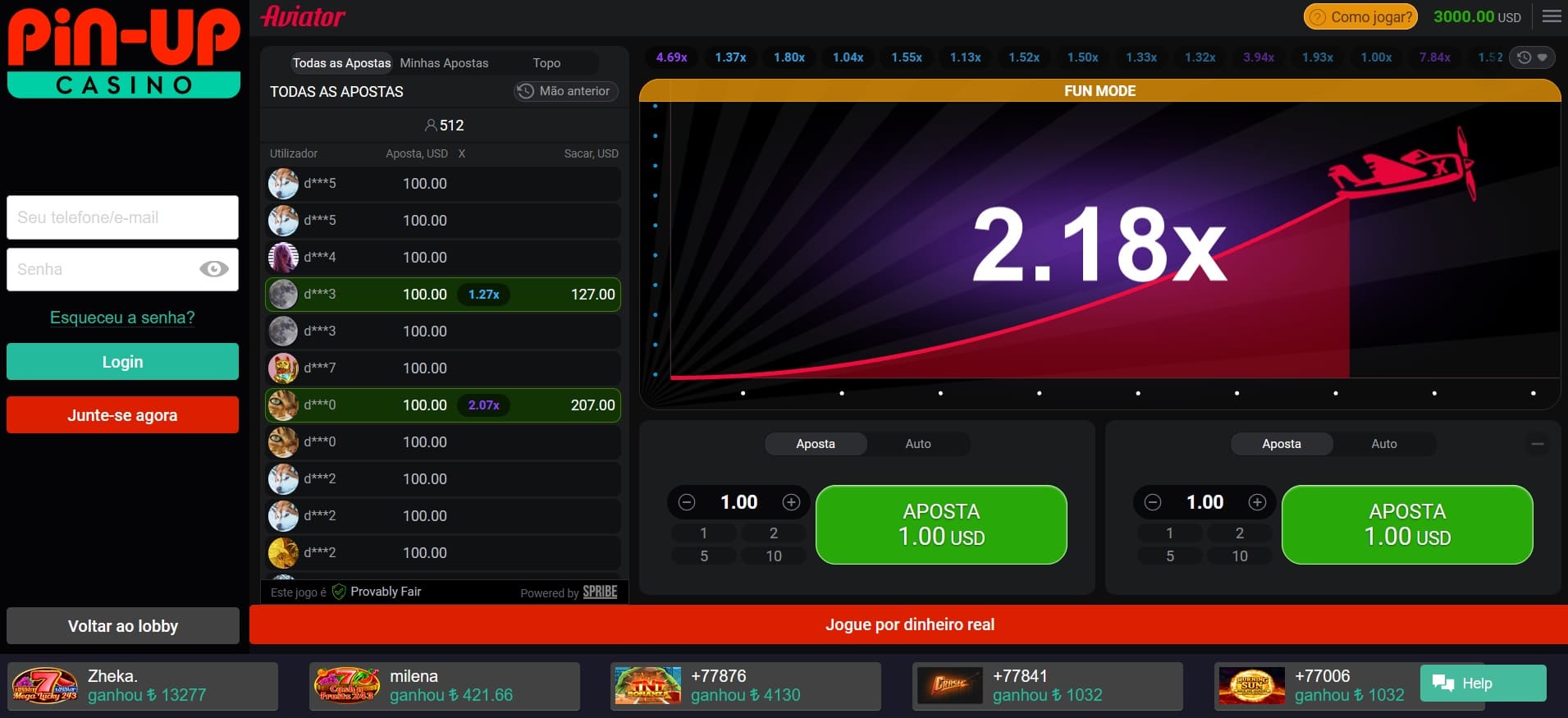Click the red airplane in game view

click(x=1403, y=166)
